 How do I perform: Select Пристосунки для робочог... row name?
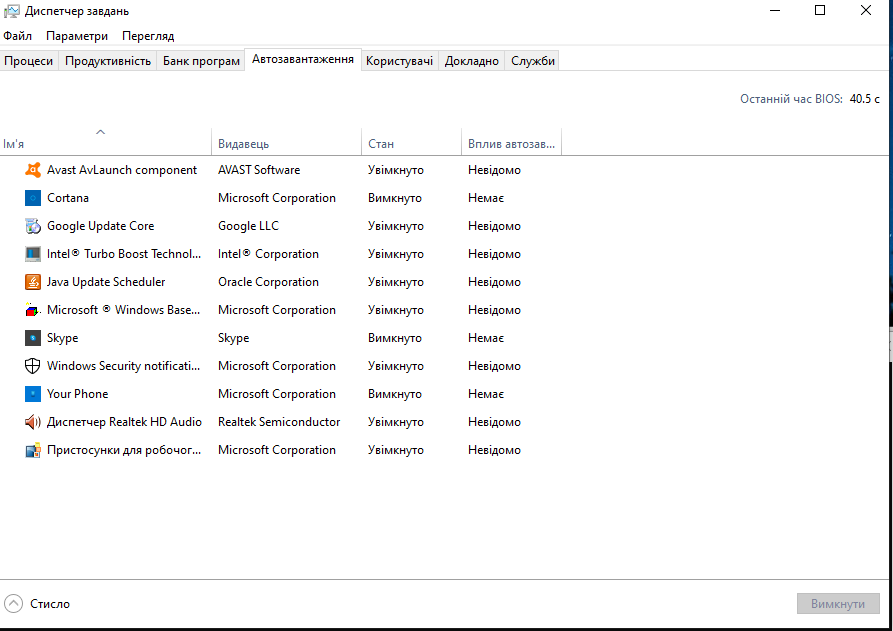(124, 450)
